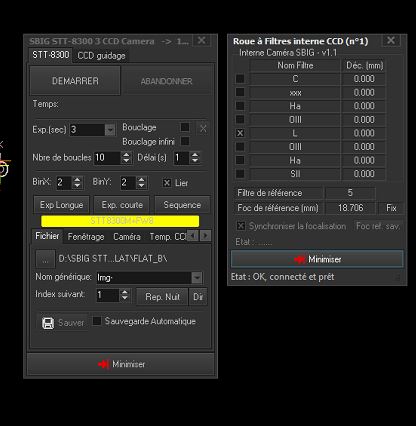Click the ABANDONNER button
Viewport: 416px width, 426px height.
[x=167, y=81]
